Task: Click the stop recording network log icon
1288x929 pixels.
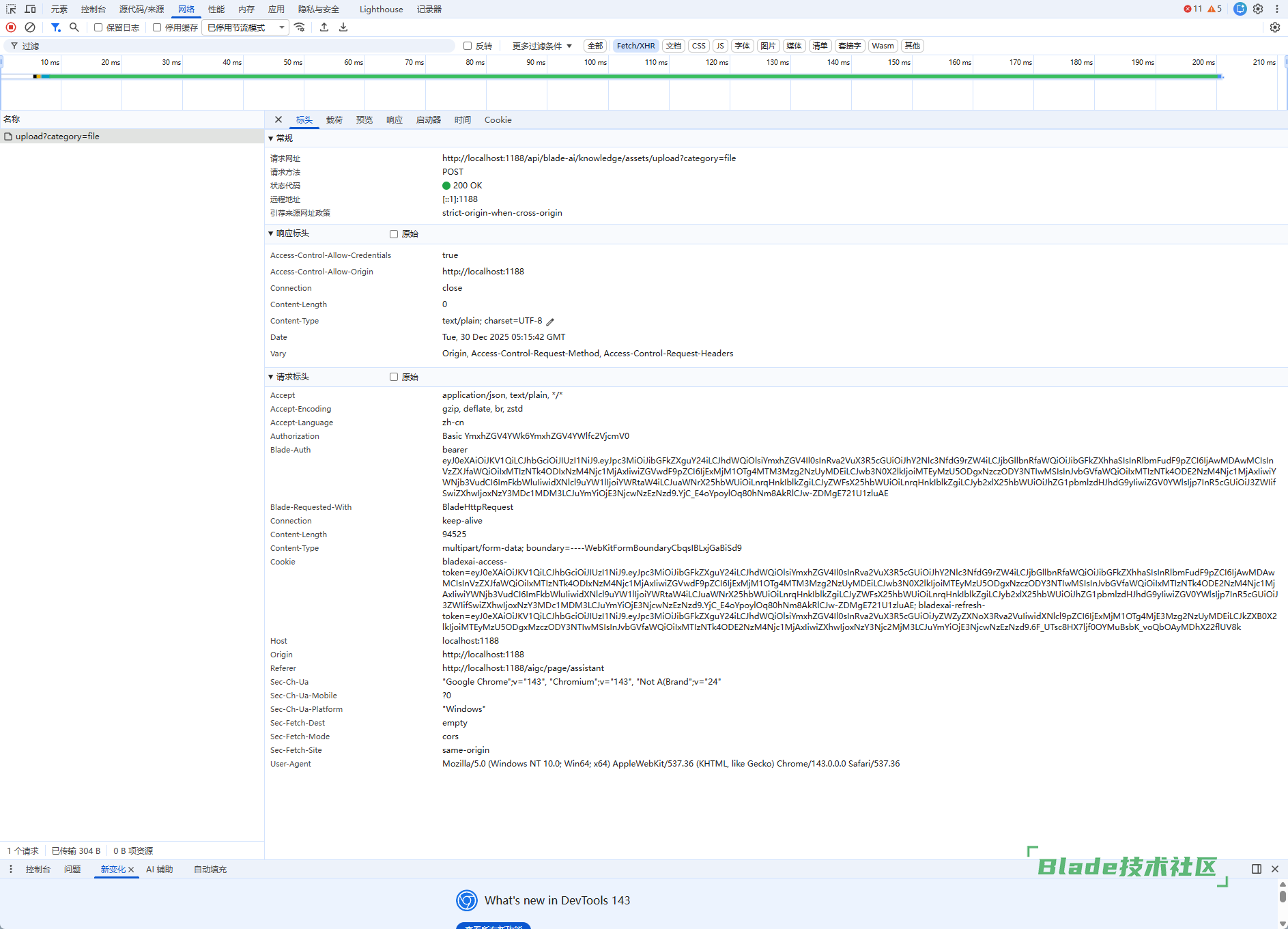Action: (11, 27)
